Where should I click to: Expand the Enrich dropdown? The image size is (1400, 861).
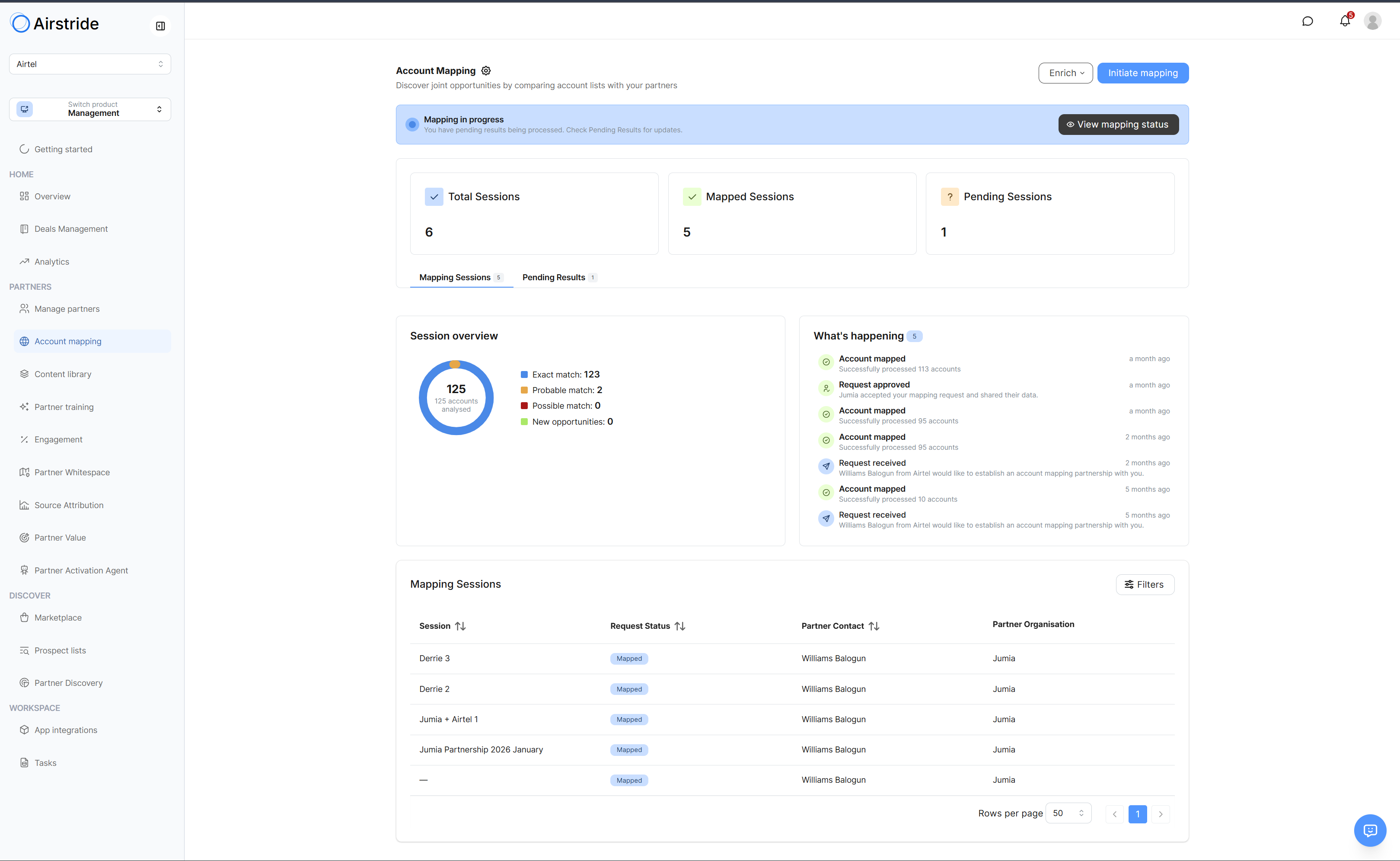tap(1065, 73)
